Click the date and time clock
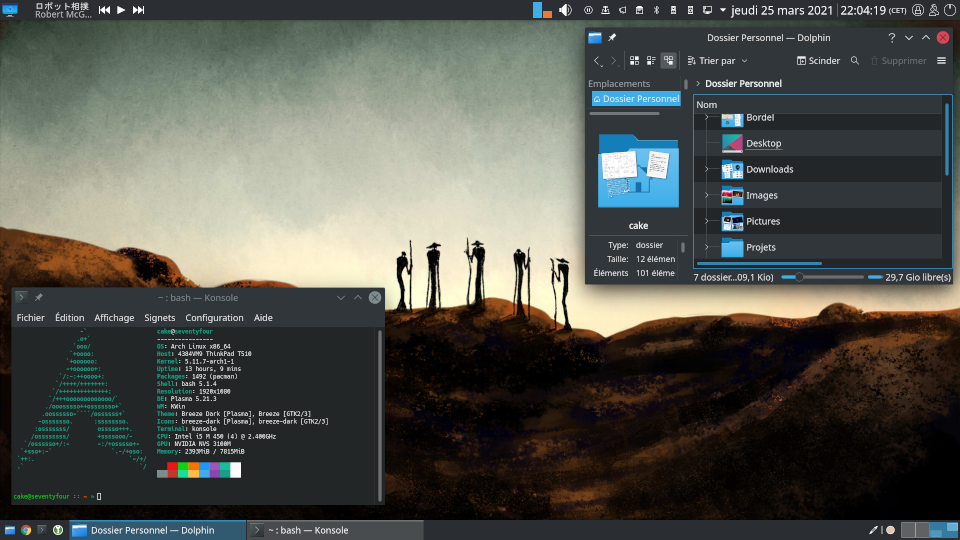This screenshot has height=540, width=960. 819,10
